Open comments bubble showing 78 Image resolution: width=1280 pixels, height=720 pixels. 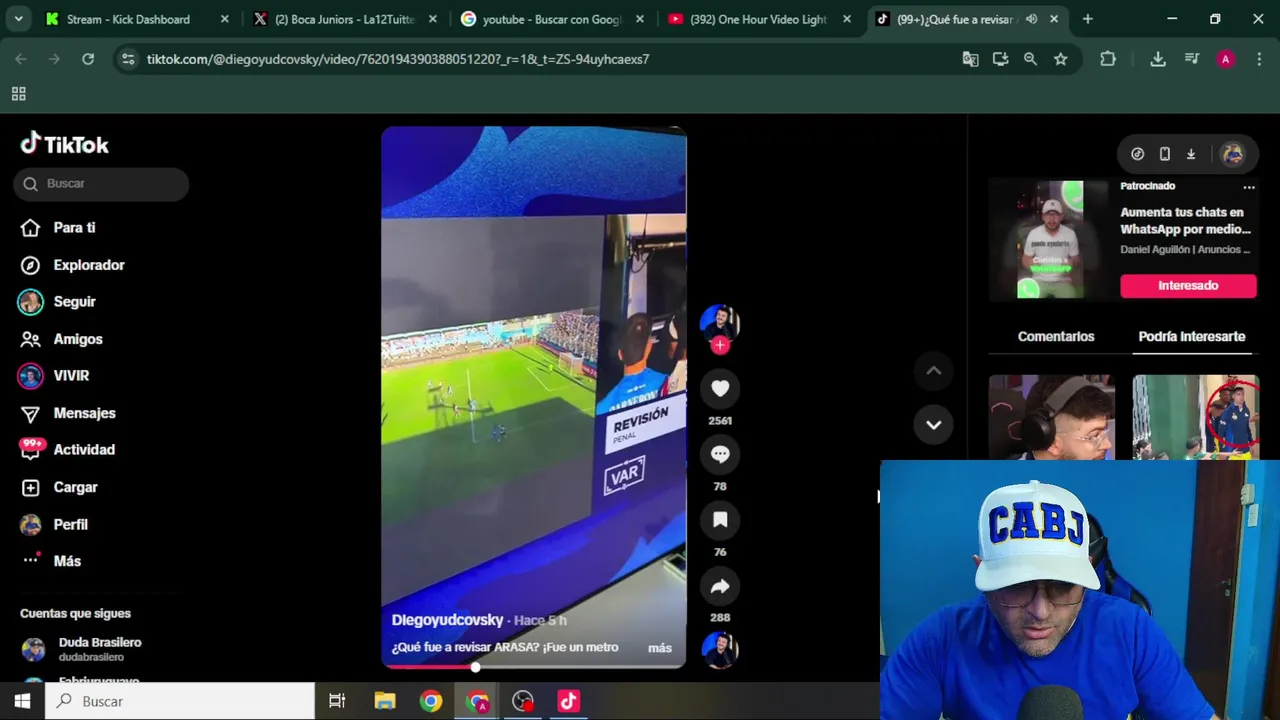(720, 454)
